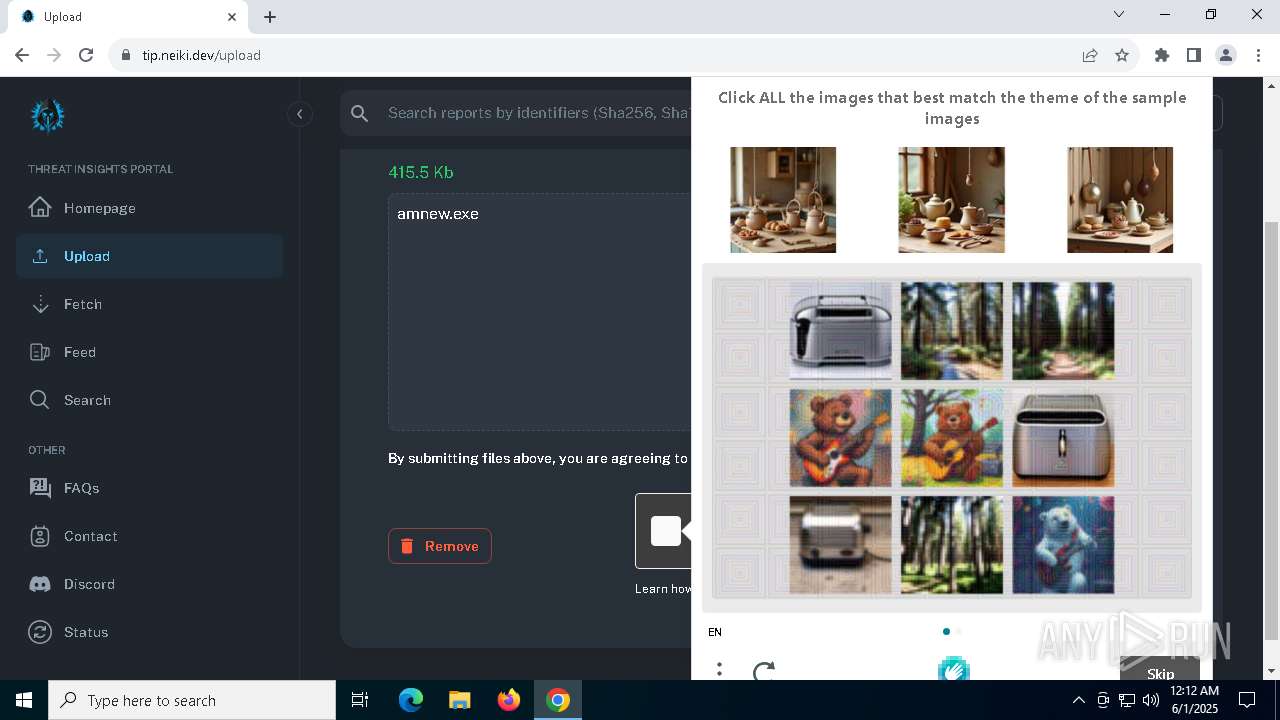
Task: Select the top-right forest path captcha image
Action: tap(1063, 330)
